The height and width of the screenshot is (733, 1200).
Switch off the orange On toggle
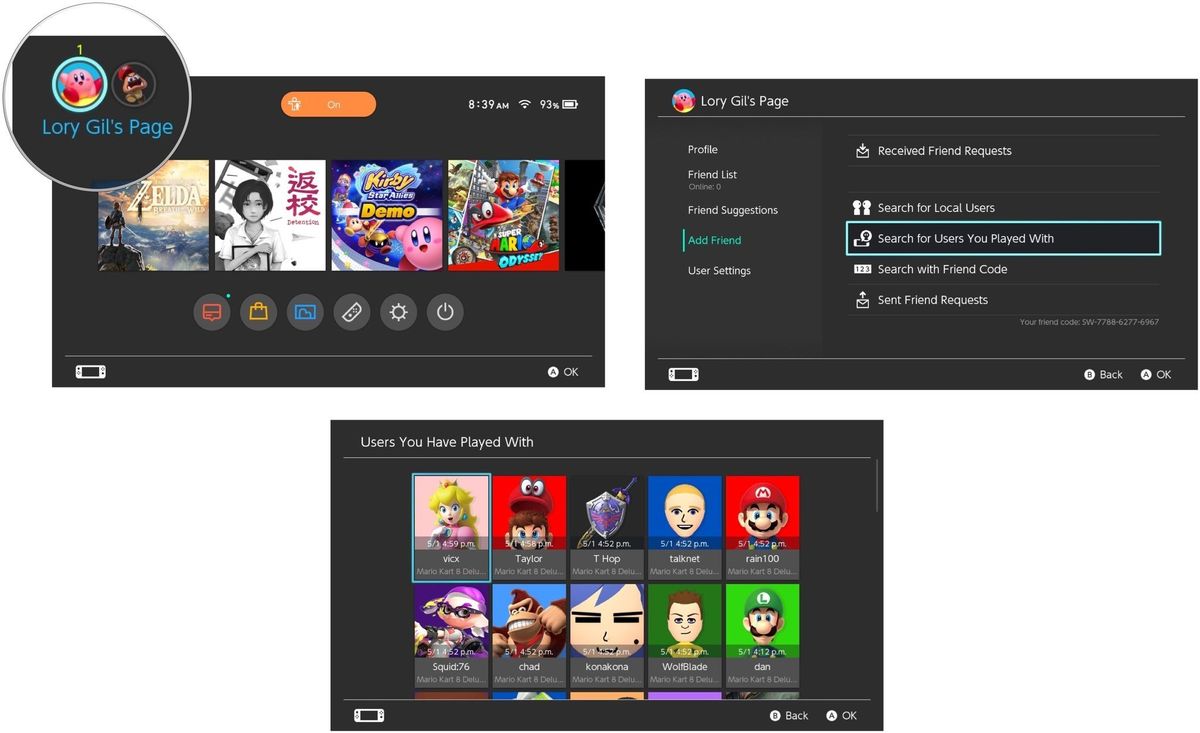(328, 103)
